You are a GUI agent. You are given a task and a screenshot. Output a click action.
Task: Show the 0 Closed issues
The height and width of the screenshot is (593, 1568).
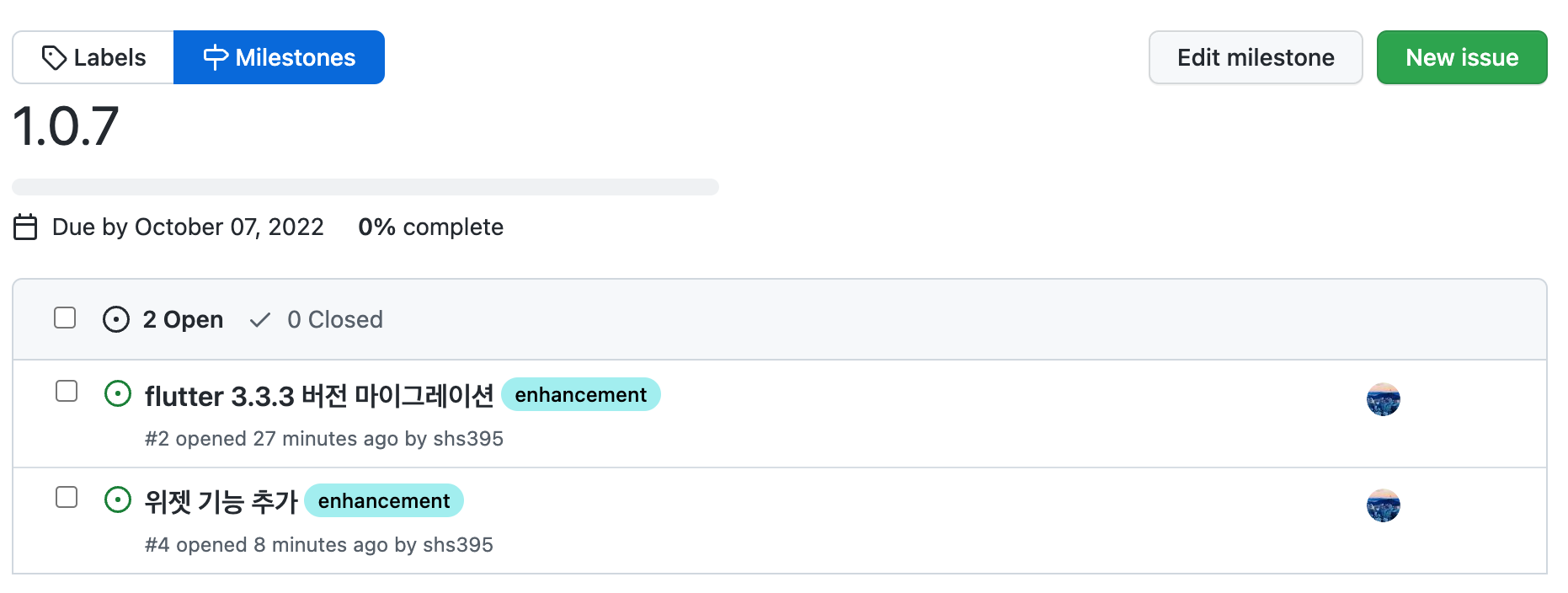pyautogui.click(x=317, y=319)
